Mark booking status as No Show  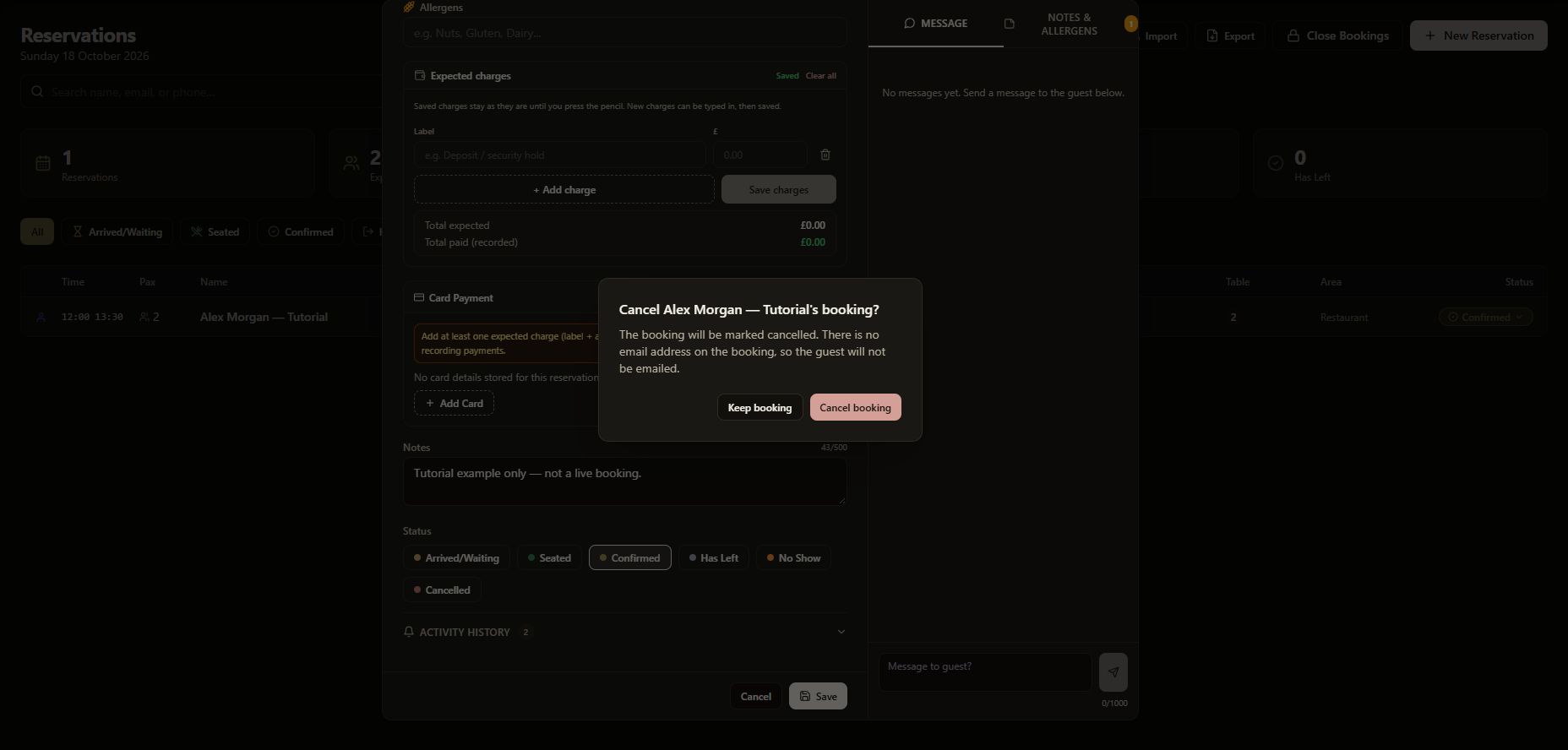793,557
